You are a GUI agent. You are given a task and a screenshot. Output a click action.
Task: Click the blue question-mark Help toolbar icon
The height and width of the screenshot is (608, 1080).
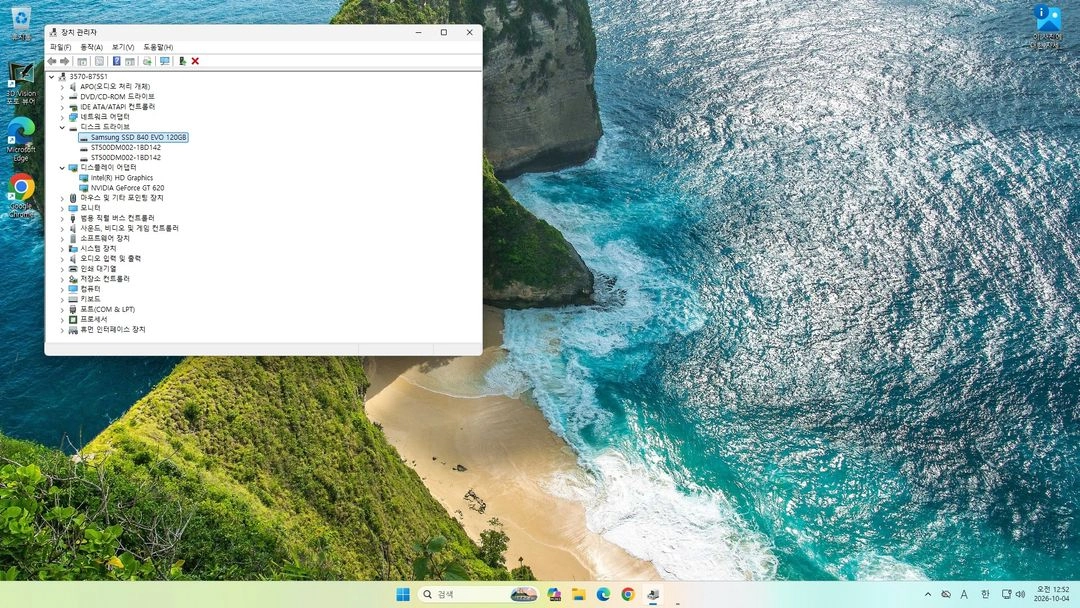[x=116, y=61]
